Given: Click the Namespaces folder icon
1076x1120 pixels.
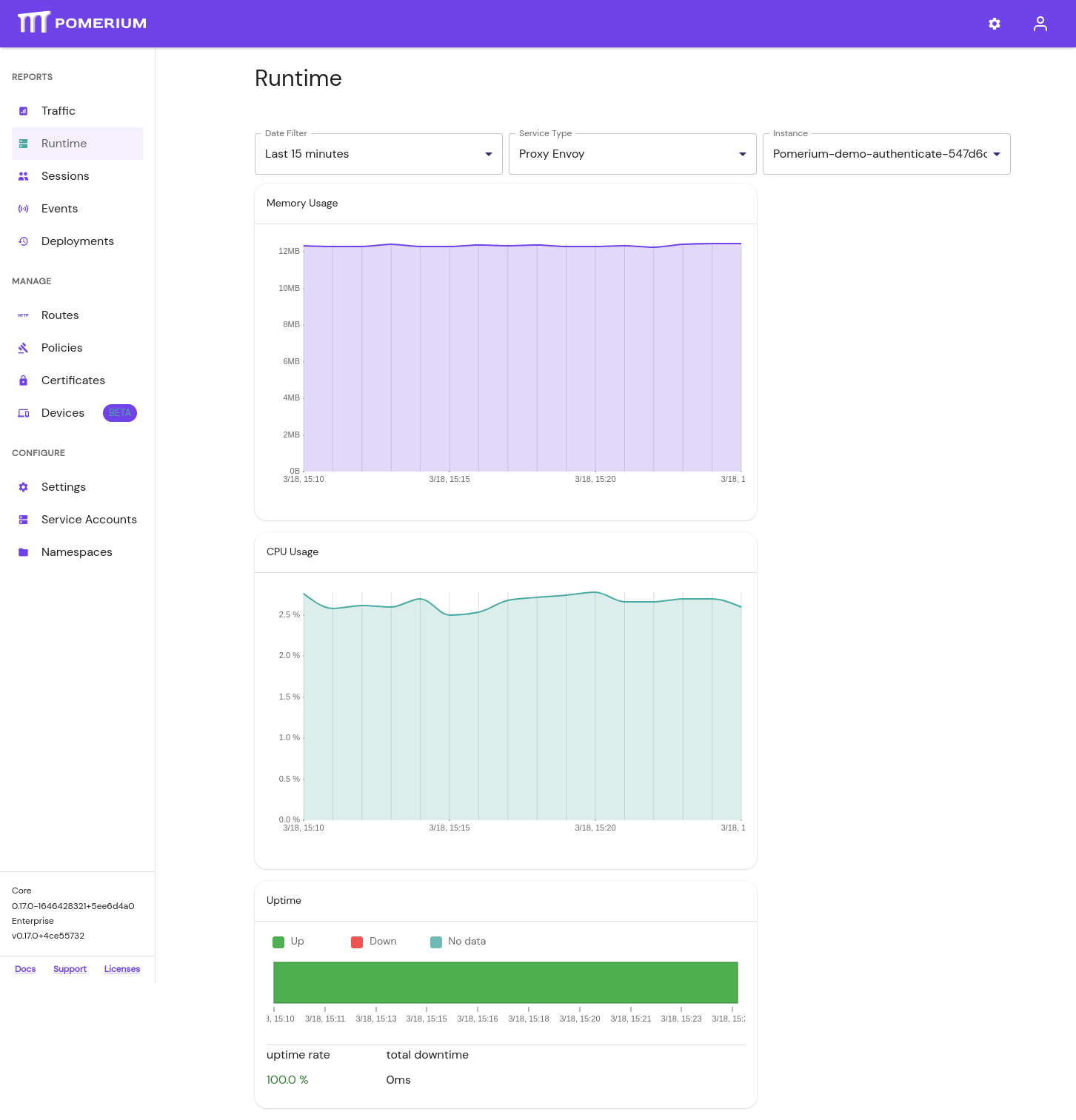Looking at the screenshot, I should coord(24,552).
